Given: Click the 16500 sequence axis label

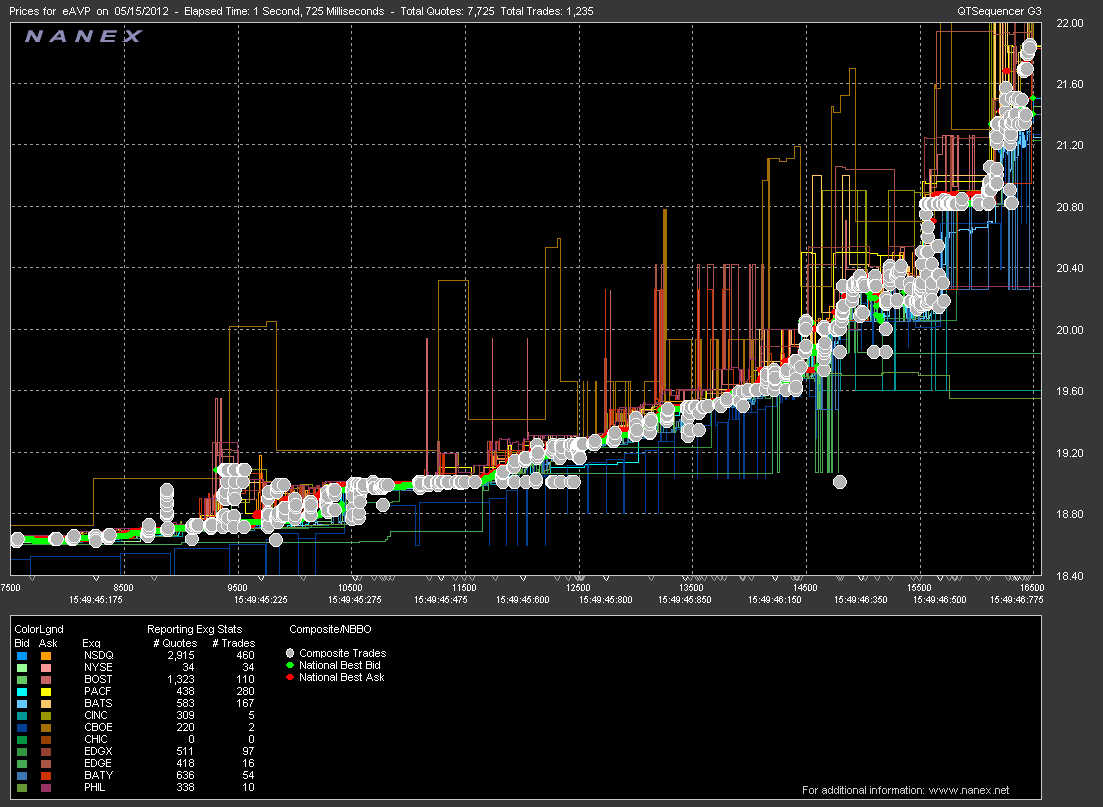Looking at the screenshot, I should (x=1031, y=587).
